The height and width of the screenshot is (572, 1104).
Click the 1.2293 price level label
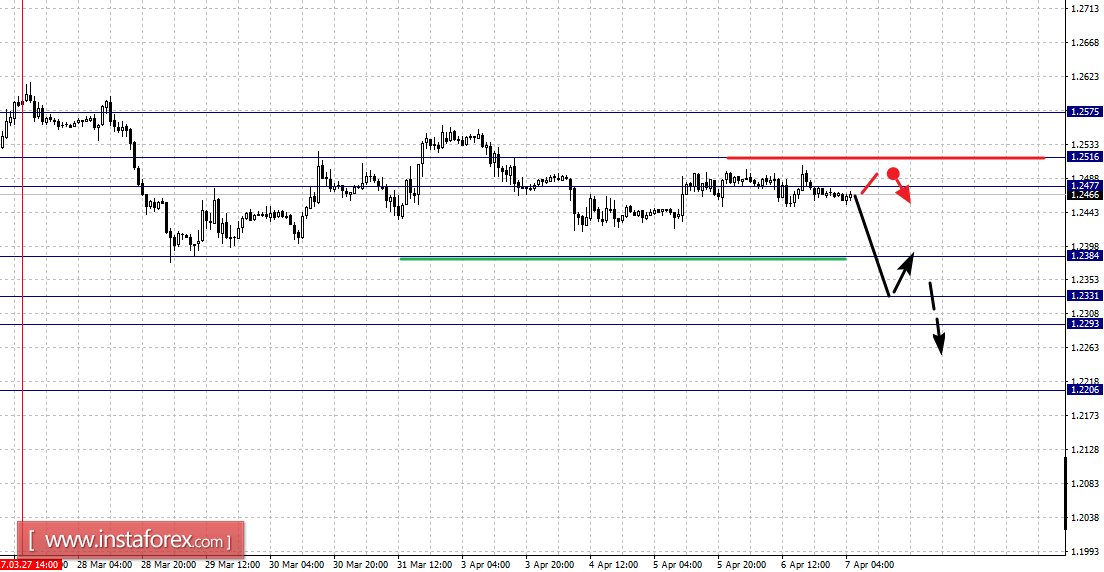point(1084,324)
